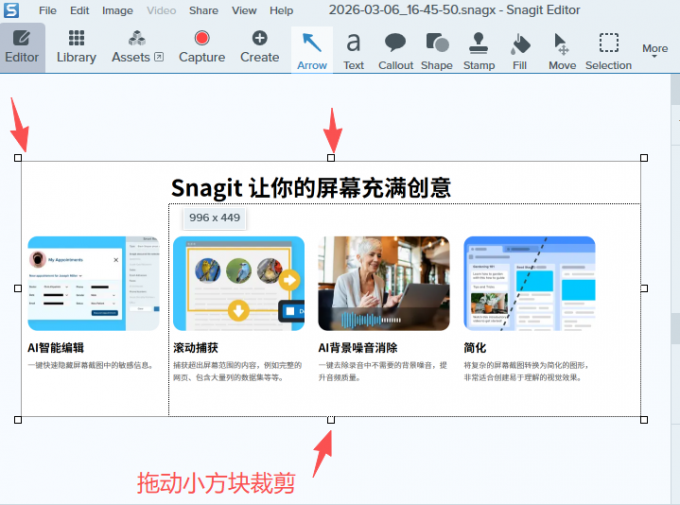Click the AI背景噪音消除 preview thumbnail
This screenshot has width=680, height=505.
(384, 283)
